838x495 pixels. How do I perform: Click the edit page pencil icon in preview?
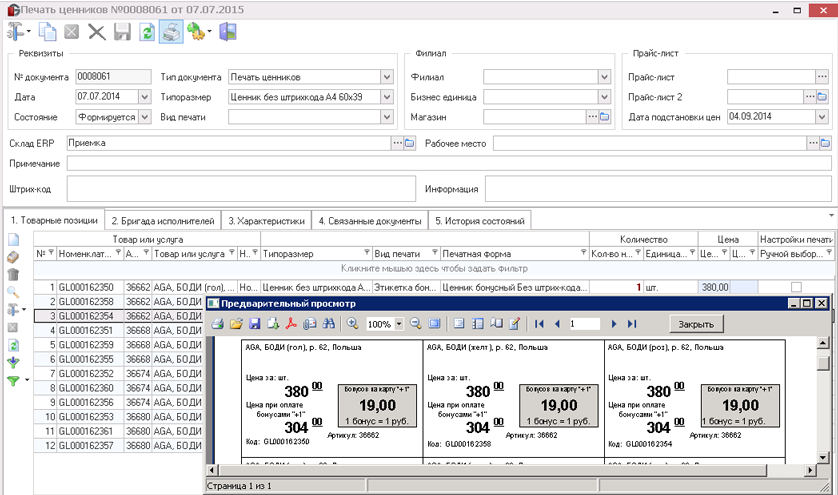(515, 324)
